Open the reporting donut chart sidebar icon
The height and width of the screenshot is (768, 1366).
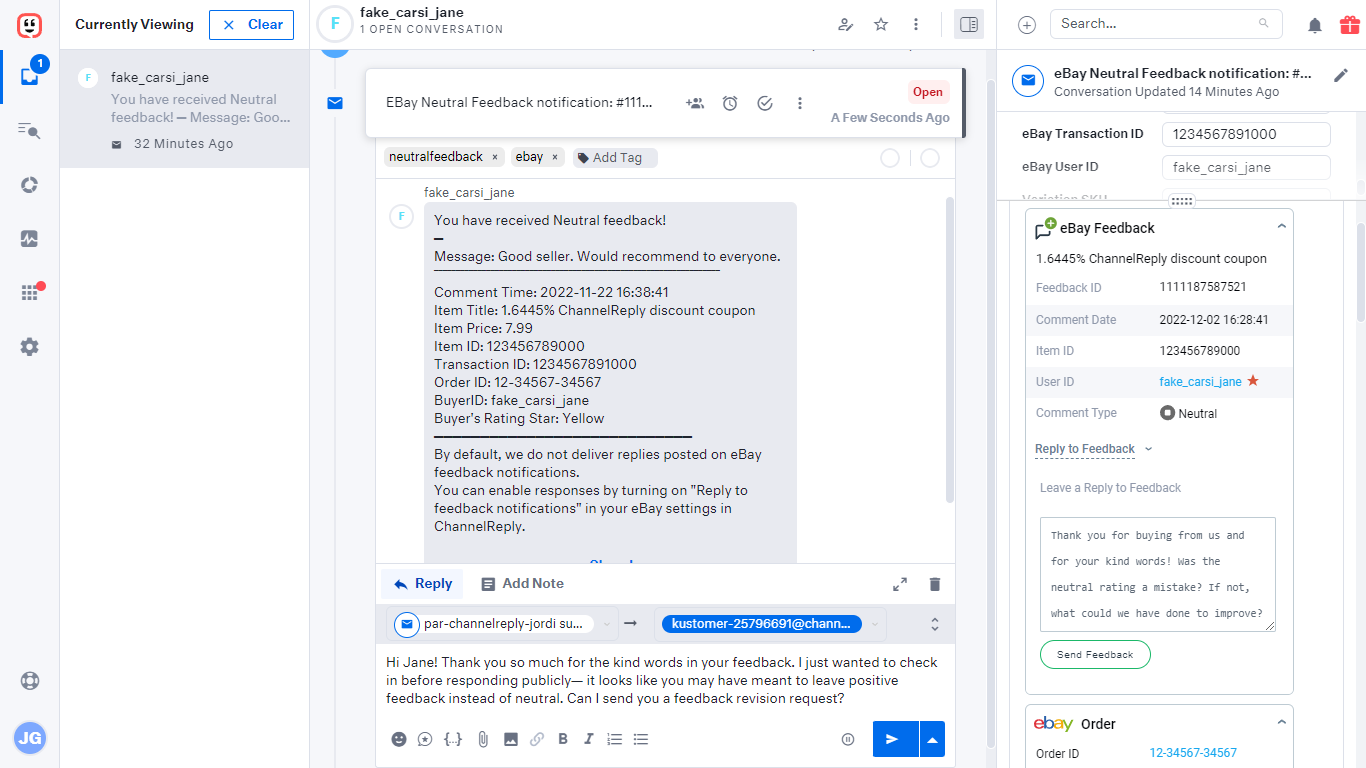[29, 185]
